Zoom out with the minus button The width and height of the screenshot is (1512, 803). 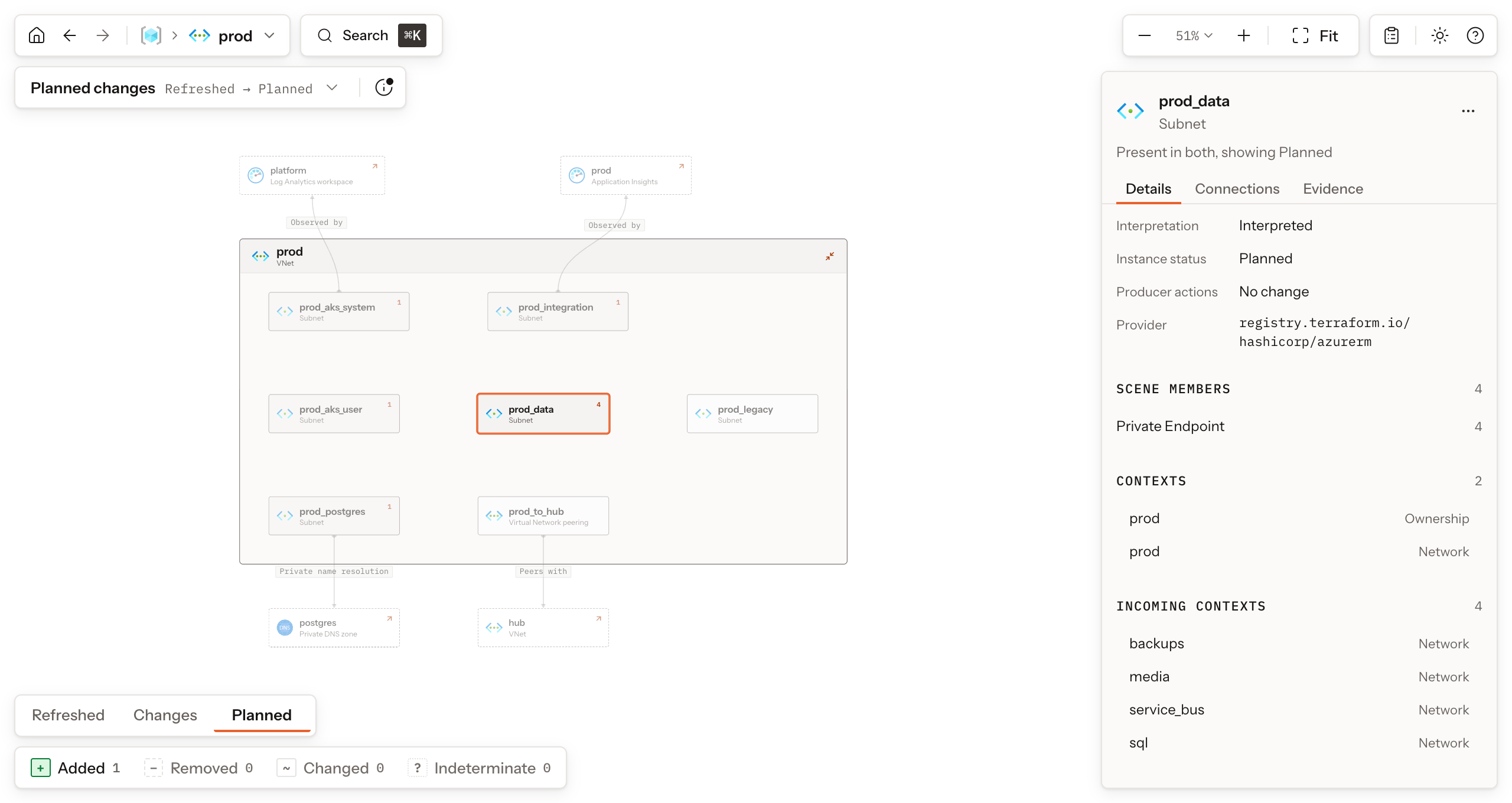tap(1145, 35)
